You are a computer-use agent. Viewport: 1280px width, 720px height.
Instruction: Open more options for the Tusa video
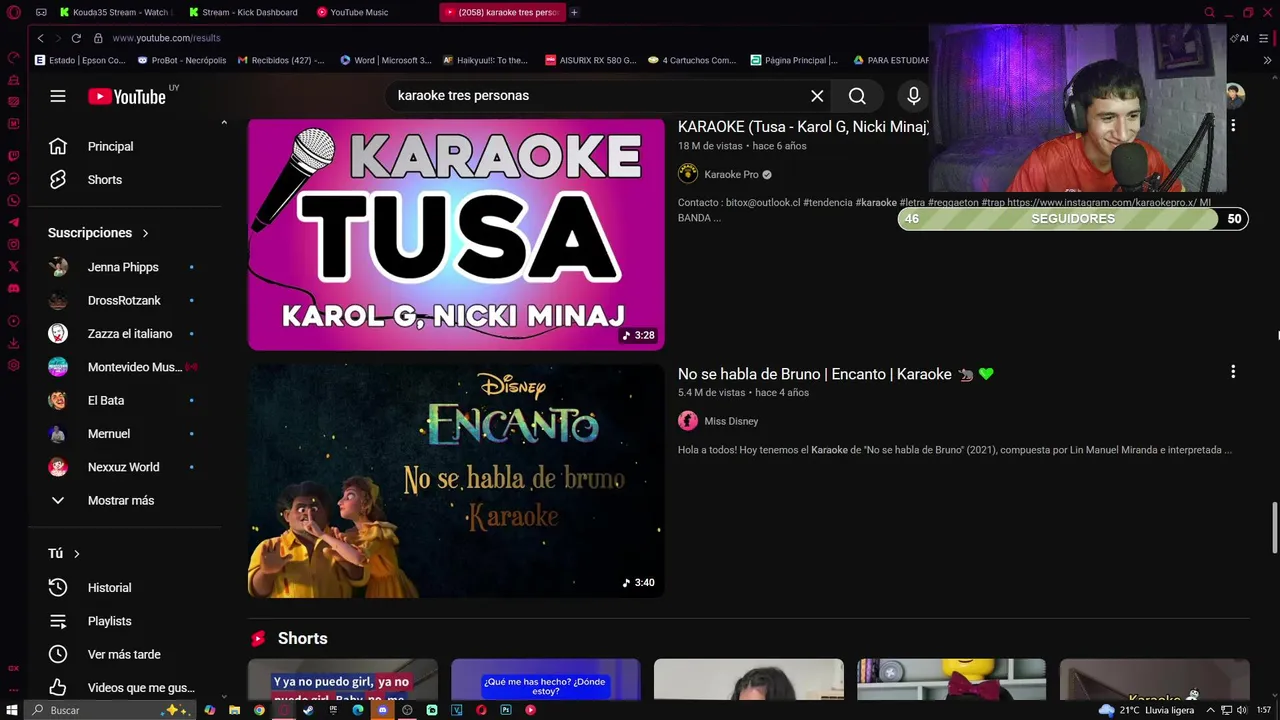pos(1233,125)
